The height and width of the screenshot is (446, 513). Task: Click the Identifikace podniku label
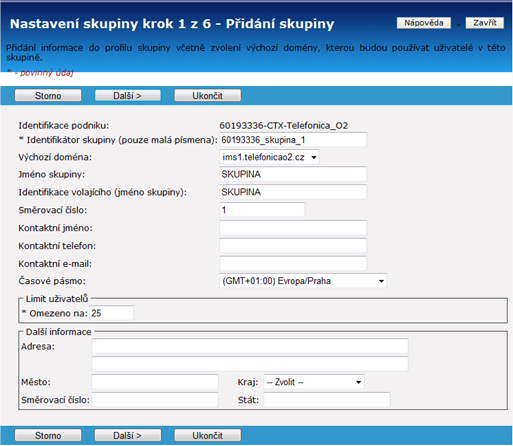[64, 126]
